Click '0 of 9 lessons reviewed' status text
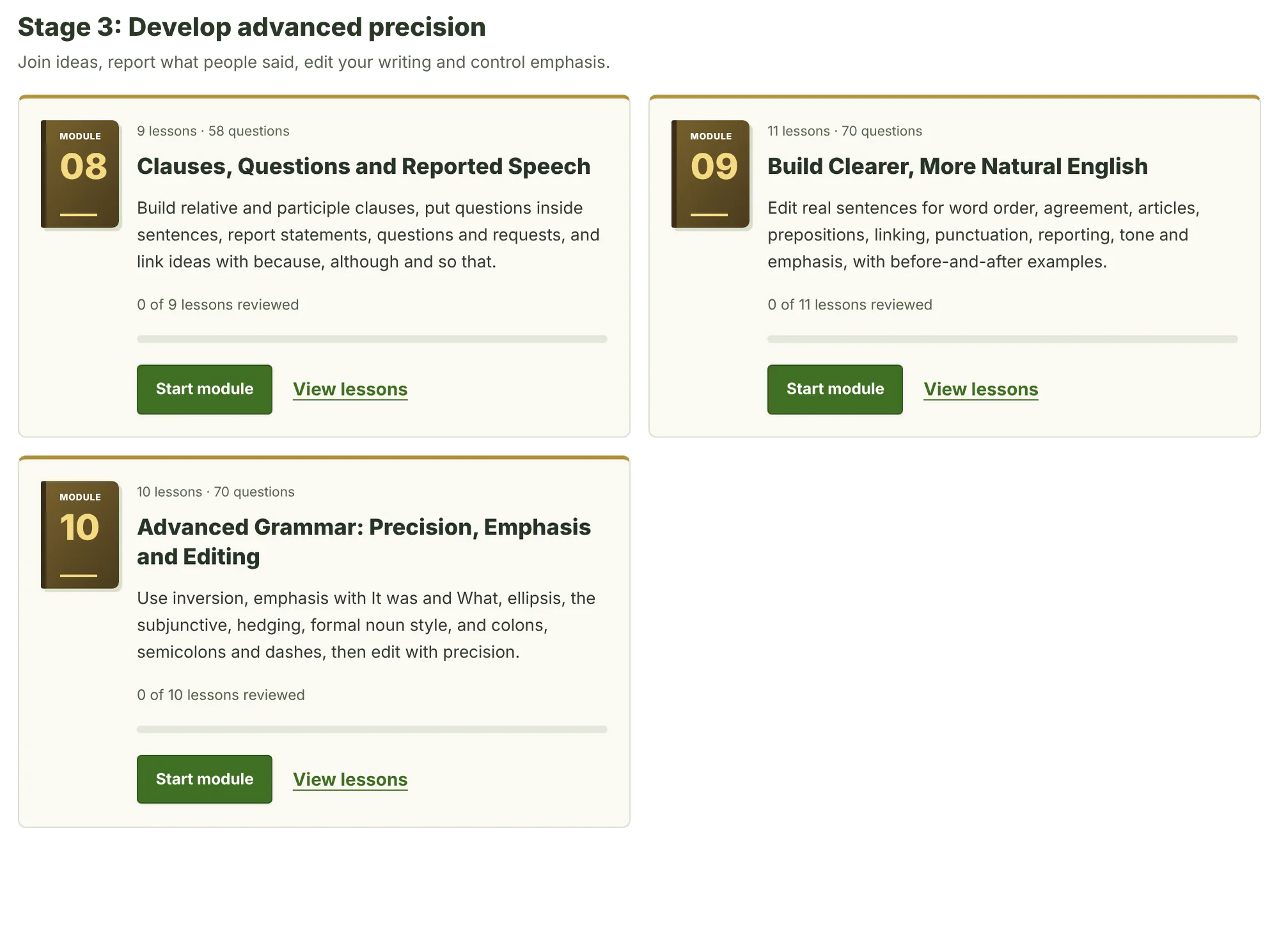The height and width of the screenshot is (952, 1279). click(x=218, y=304)
